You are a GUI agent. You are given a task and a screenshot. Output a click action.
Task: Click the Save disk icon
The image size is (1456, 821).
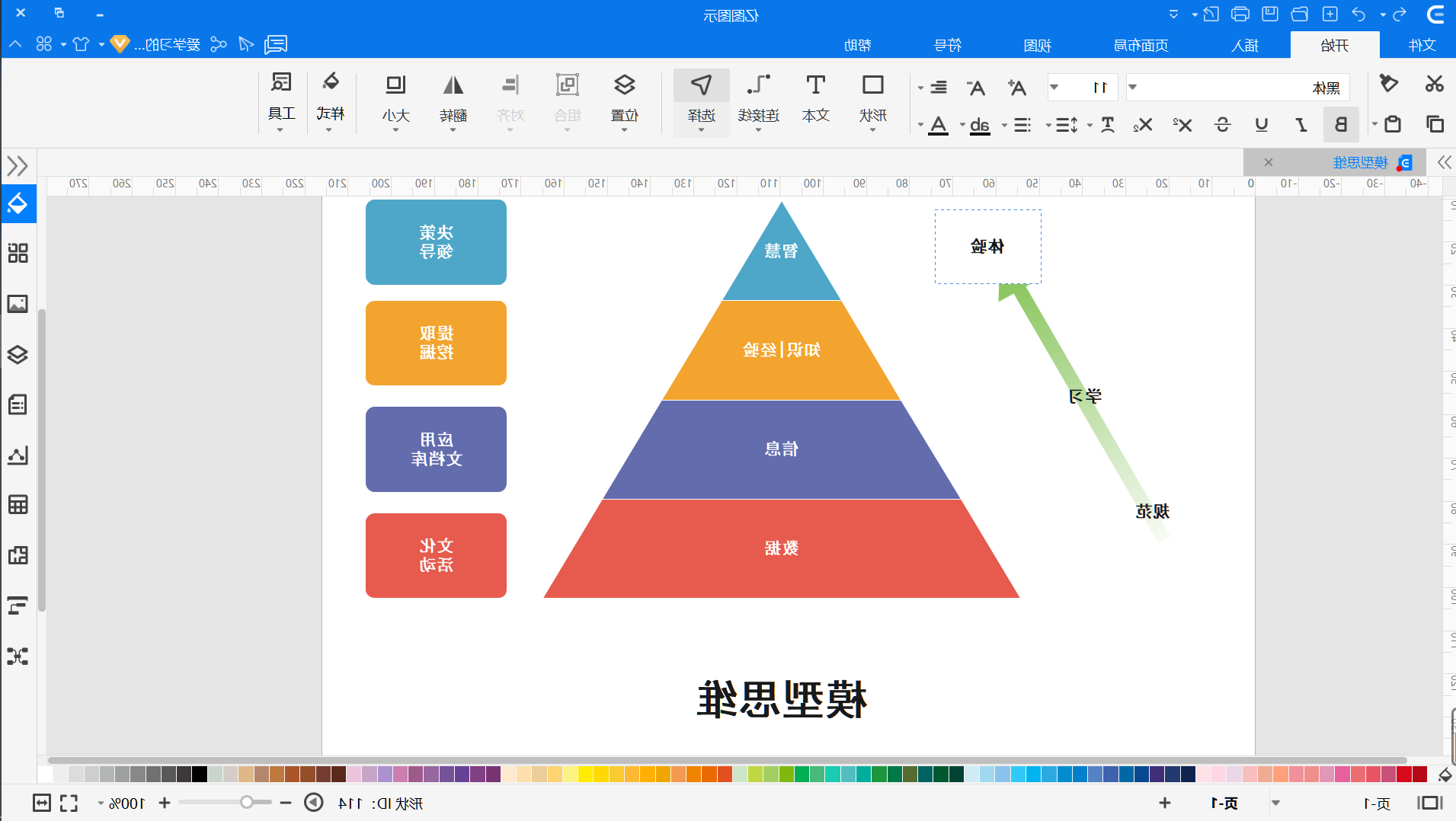(1270, 14)
